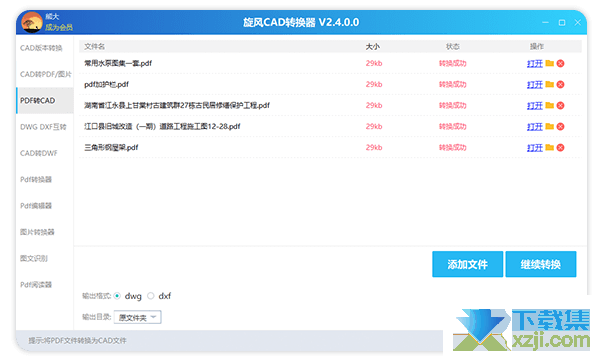Remove pdf加护栏.pdf using red X icon
This screenshot has width=603, height=360.
pos(560,84)
